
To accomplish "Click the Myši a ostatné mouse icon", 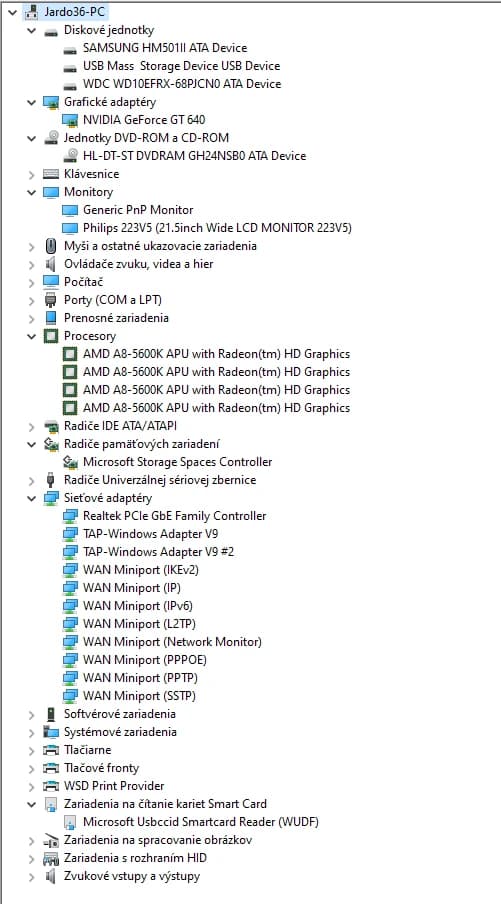I will click(51, 246).
